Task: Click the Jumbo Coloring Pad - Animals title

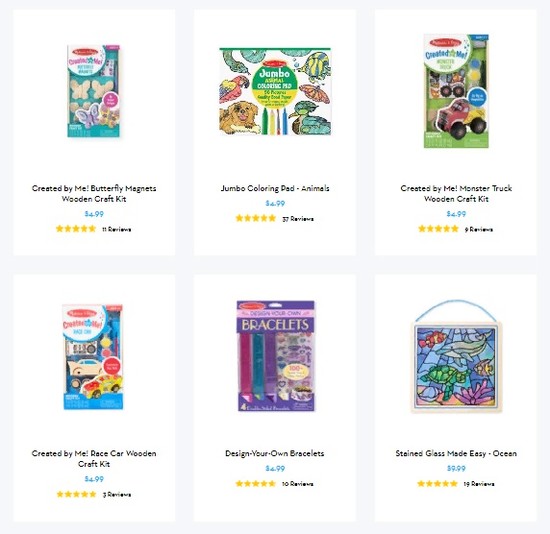Action: 275,188
